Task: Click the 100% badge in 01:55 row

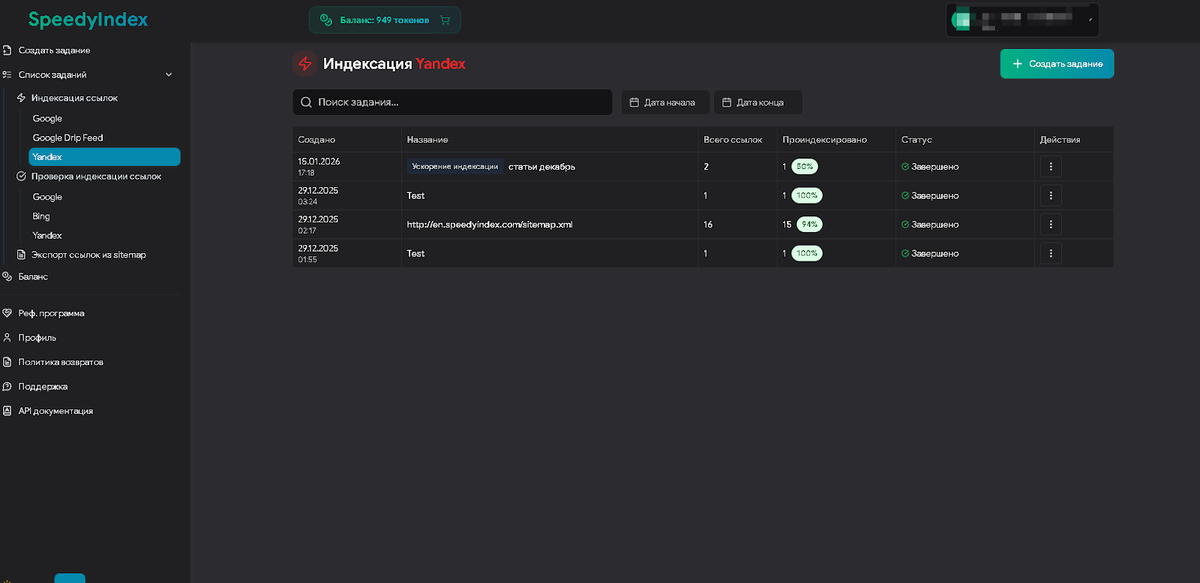Action: 806,253
